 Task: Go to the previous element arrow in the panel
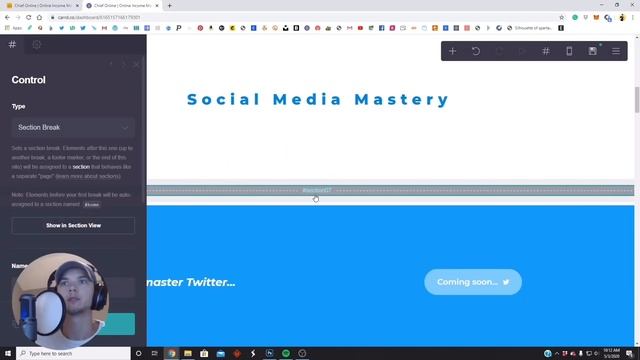111,64
